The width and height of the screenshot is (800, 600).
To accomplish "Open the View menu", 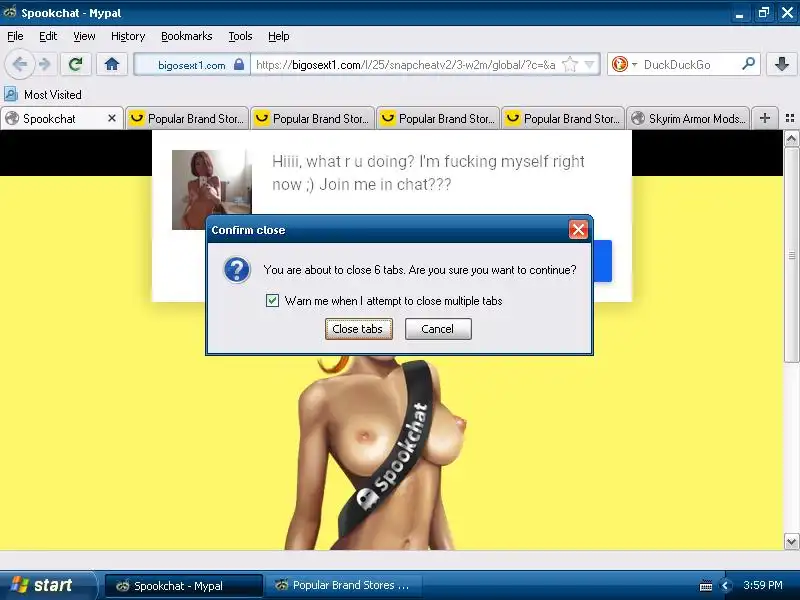I will (84, 36).
